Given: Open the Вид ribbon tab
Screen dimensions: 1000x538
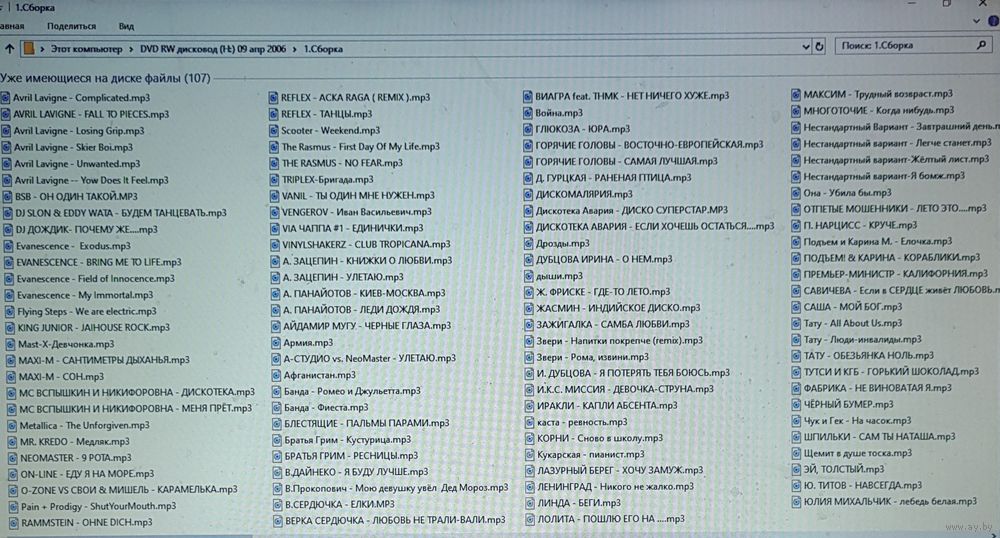Looking at the screenshot, I should tap(126, 26).
